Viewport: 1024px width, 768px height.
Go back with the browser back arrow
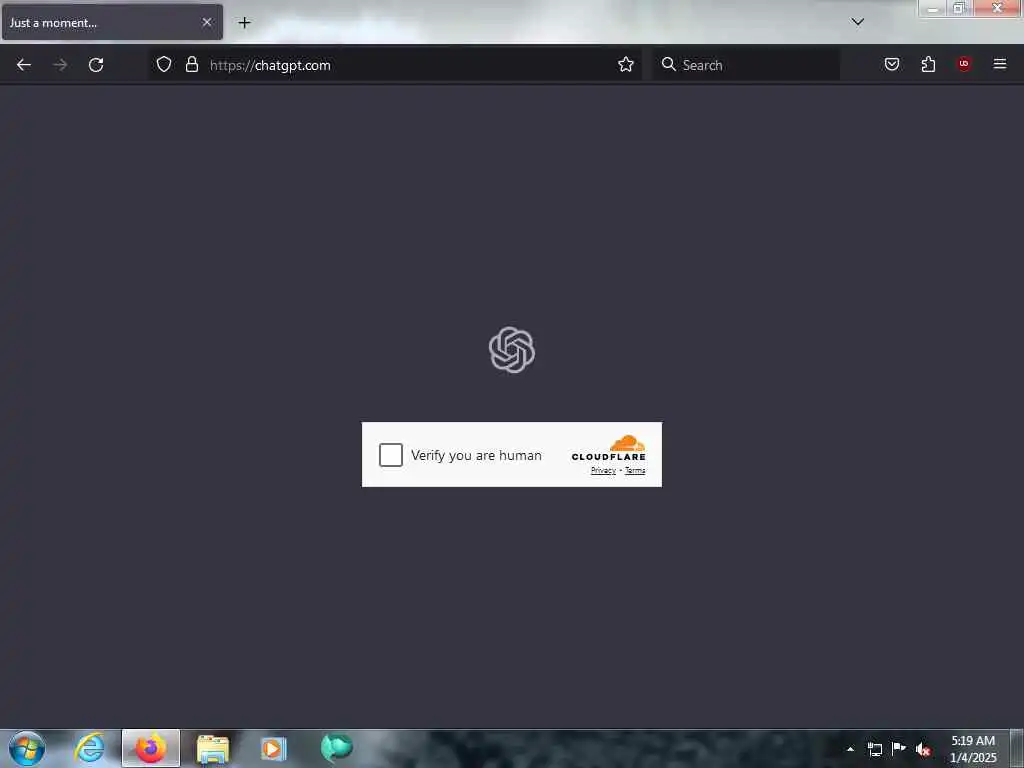(24, 65)
